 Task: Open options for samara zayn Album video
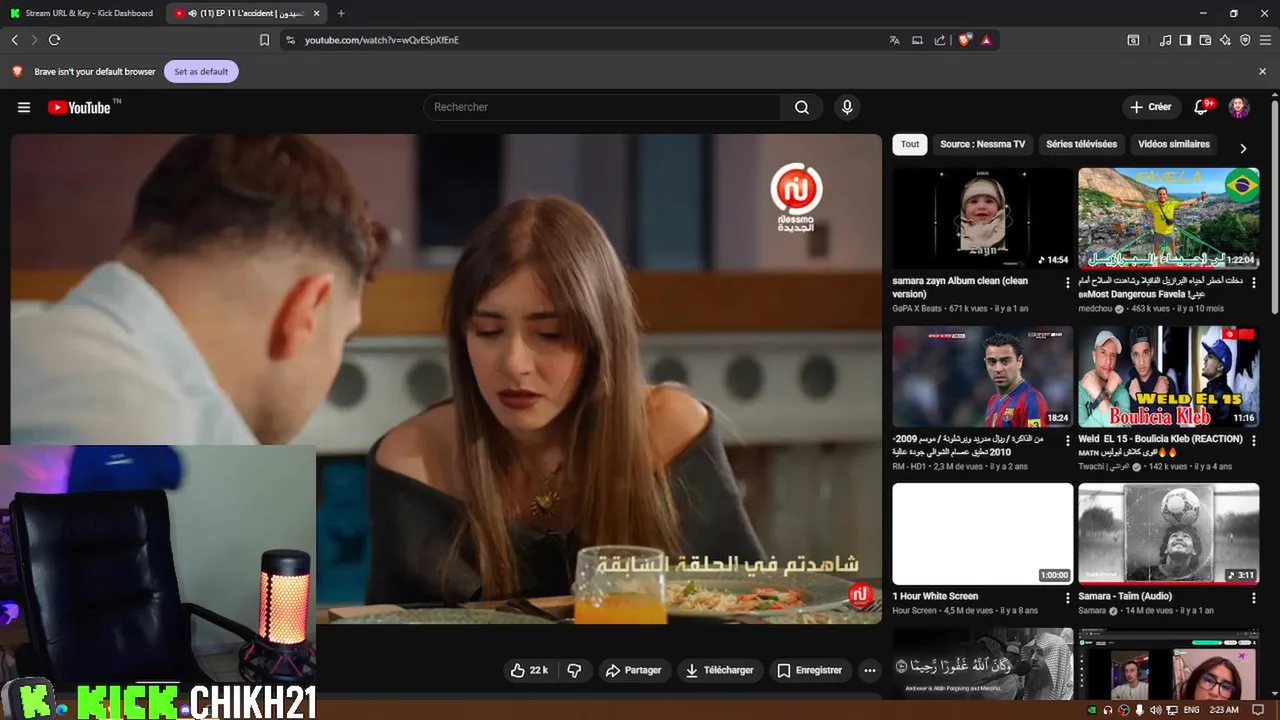click(1068, 283)
